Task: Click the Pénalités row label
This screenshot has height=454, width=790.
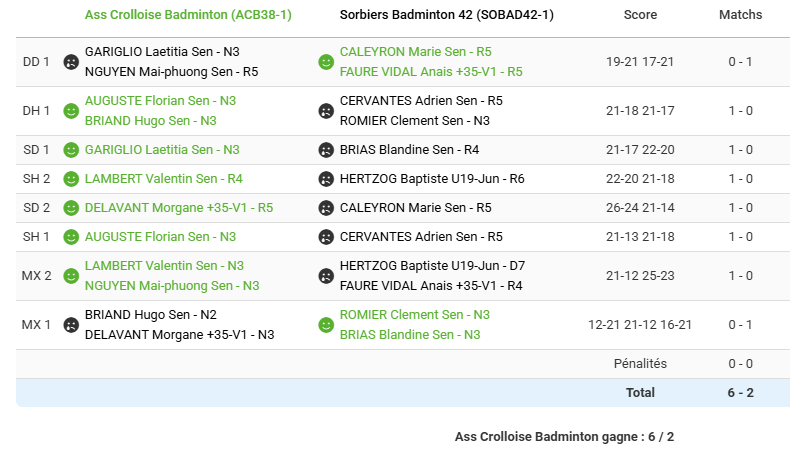Action: pos(640,364)
